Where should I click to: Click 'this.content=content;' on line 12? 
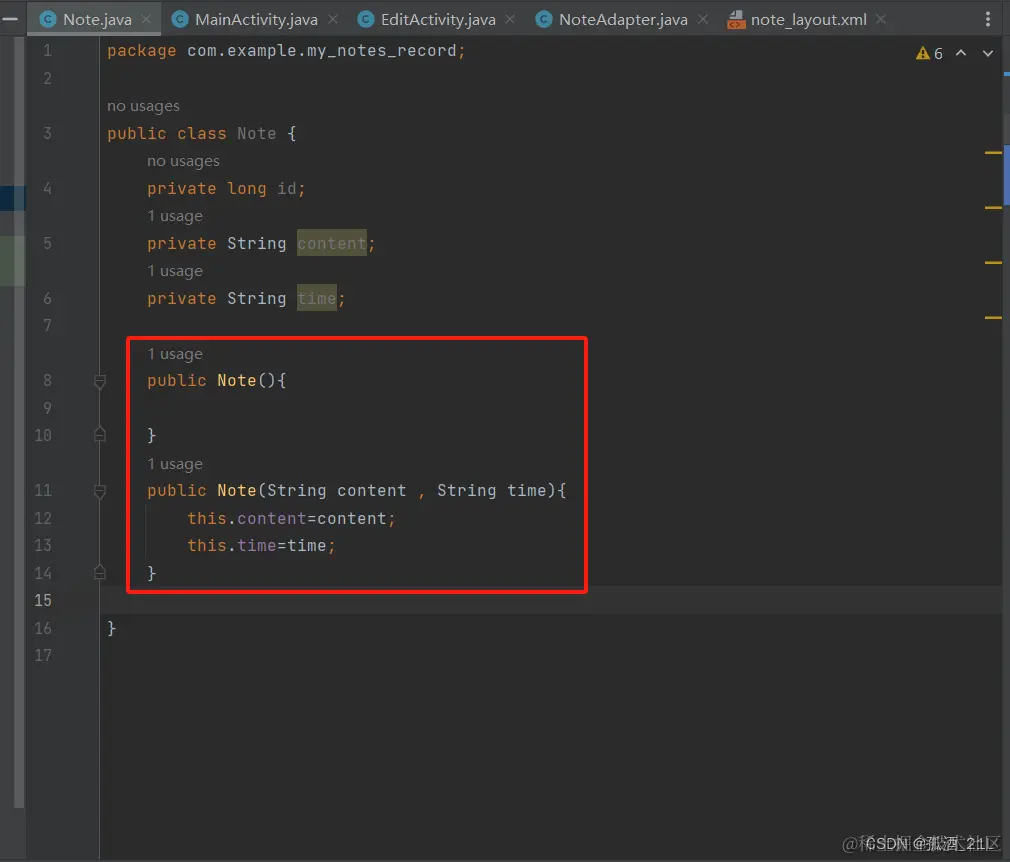pos(291,519)
